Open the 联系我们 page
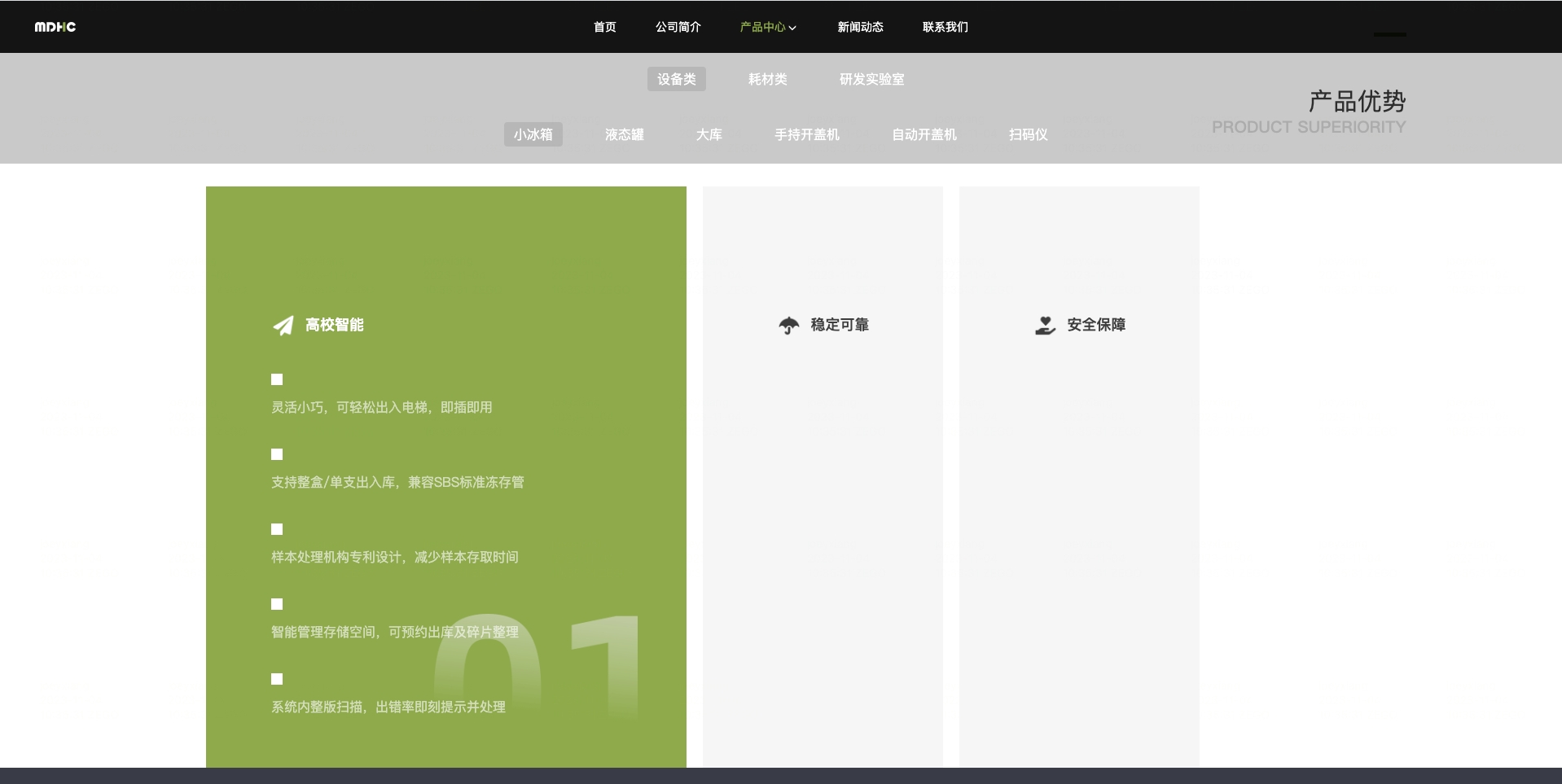This screenshot has height=784, width=1562. click(945, 27)
